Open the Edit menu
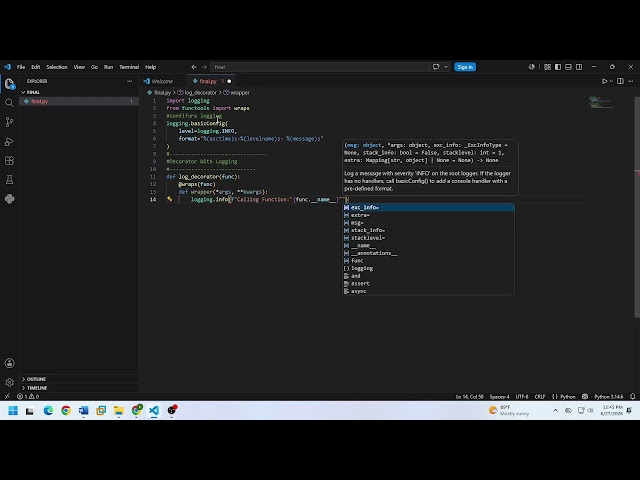This screenshot has width=640, height=480. (36, 67)
